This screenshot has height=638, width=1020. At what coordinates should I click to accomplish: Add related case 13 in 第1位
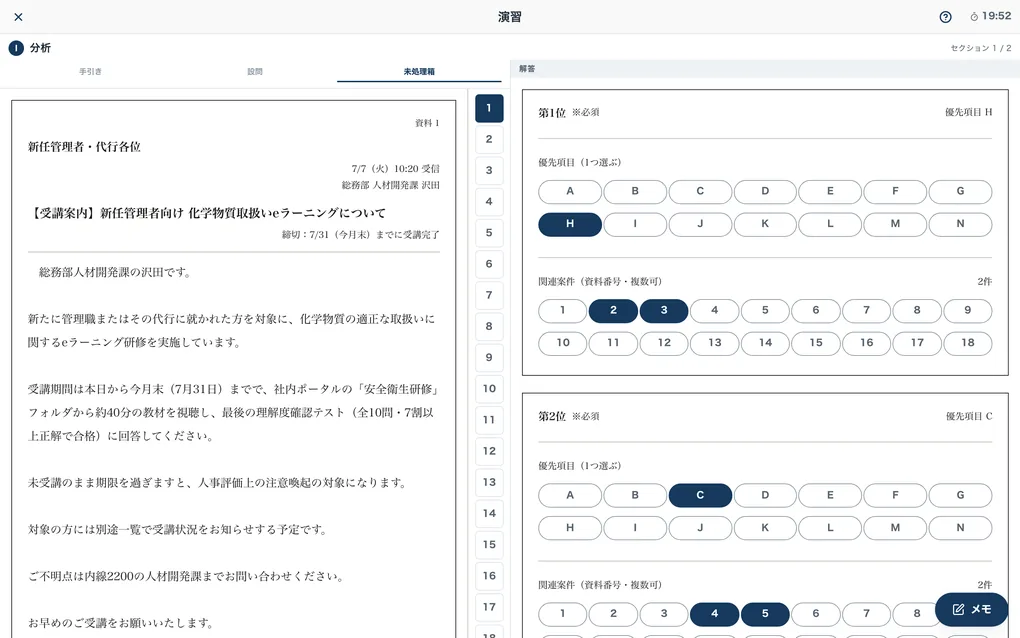tap(715, 343)
